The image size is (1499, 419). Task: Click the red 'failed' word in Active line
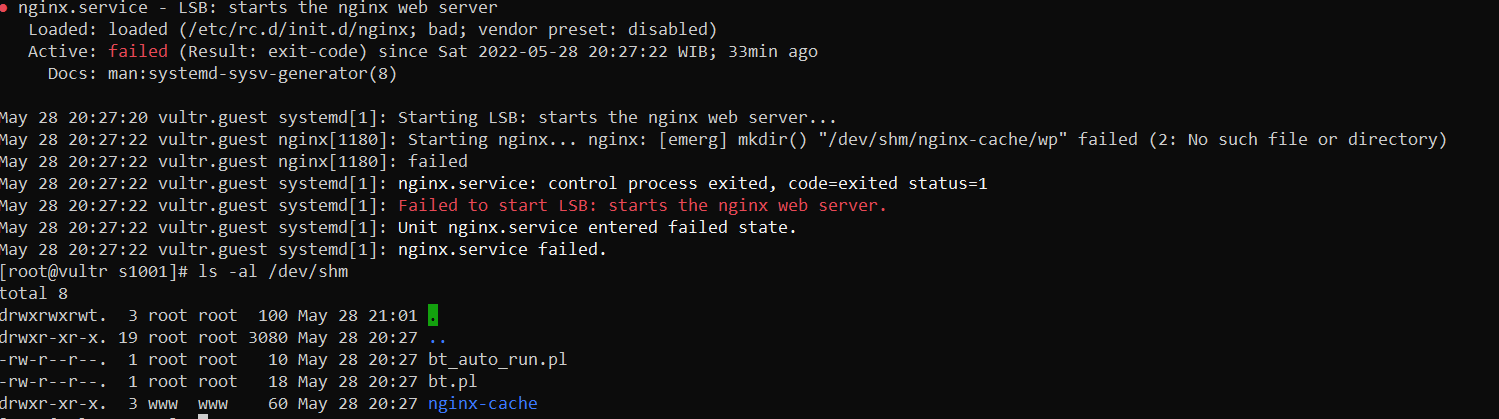(138, 51)
